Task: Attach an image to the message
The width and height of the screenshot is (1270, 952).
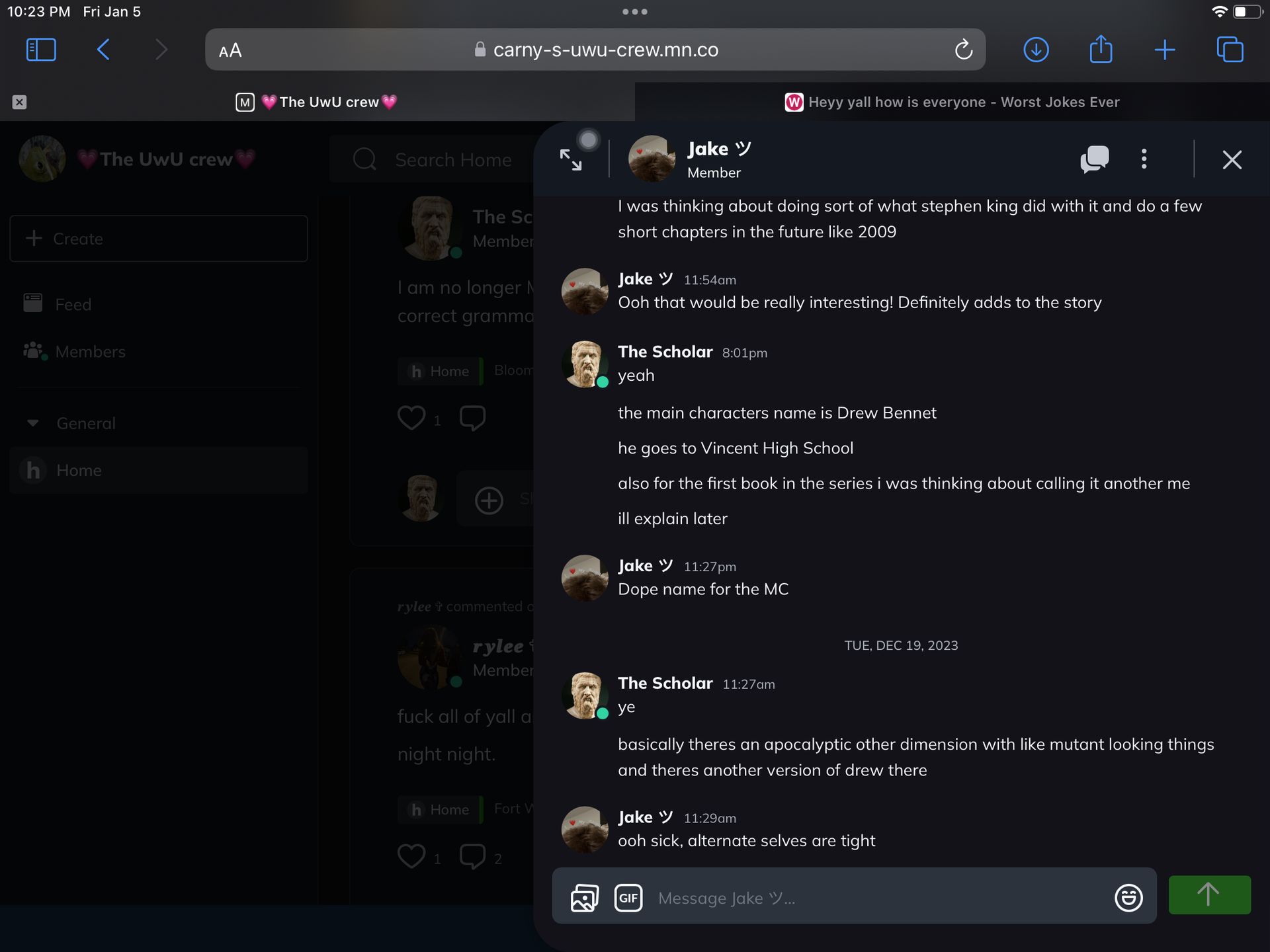Action: click(584, 898)
